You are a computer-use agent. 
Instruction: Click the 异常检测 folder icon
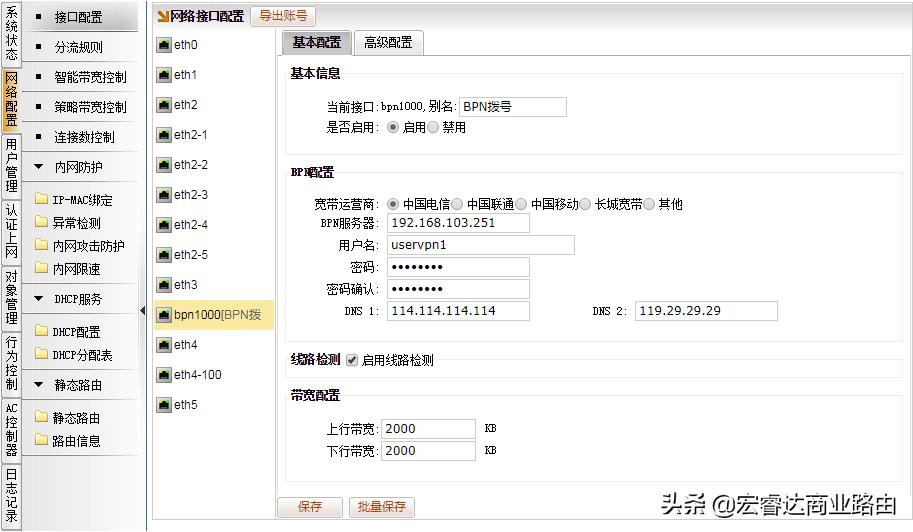41,222
